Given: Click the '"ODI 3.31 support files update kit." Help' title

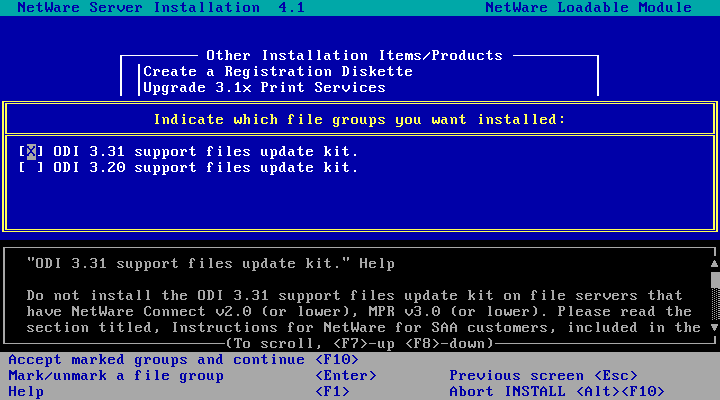Looking at the screenshot, I should pos(211,264).
